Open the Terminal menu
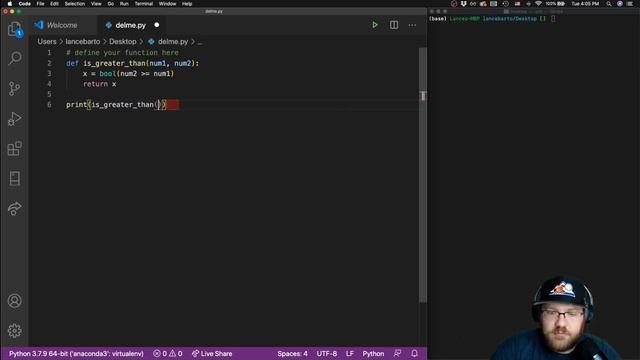640x360 pixels. (x=144, y=4)
